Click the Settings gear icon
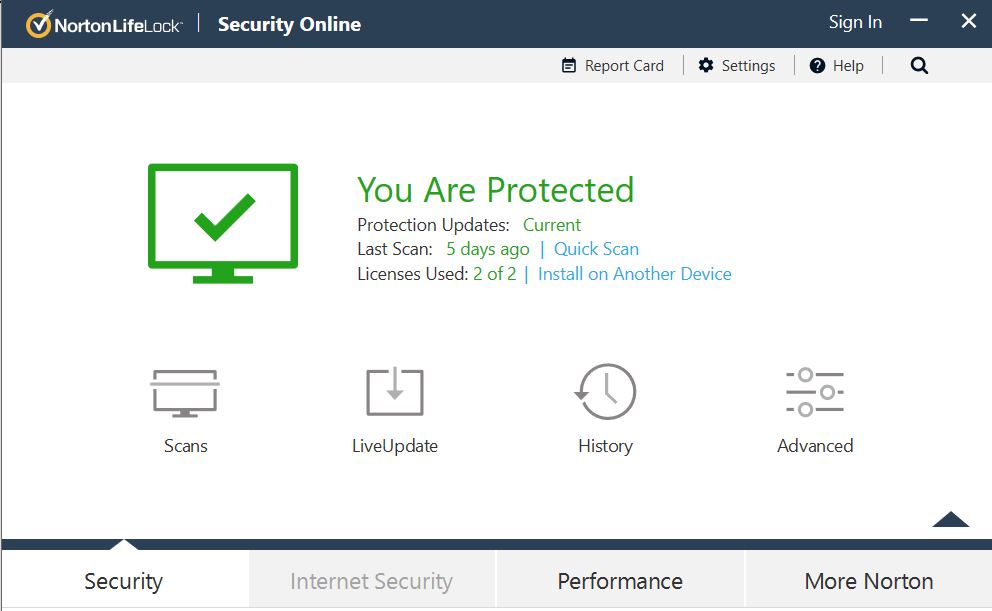992x611 pixels. click(x=706, y=66)
